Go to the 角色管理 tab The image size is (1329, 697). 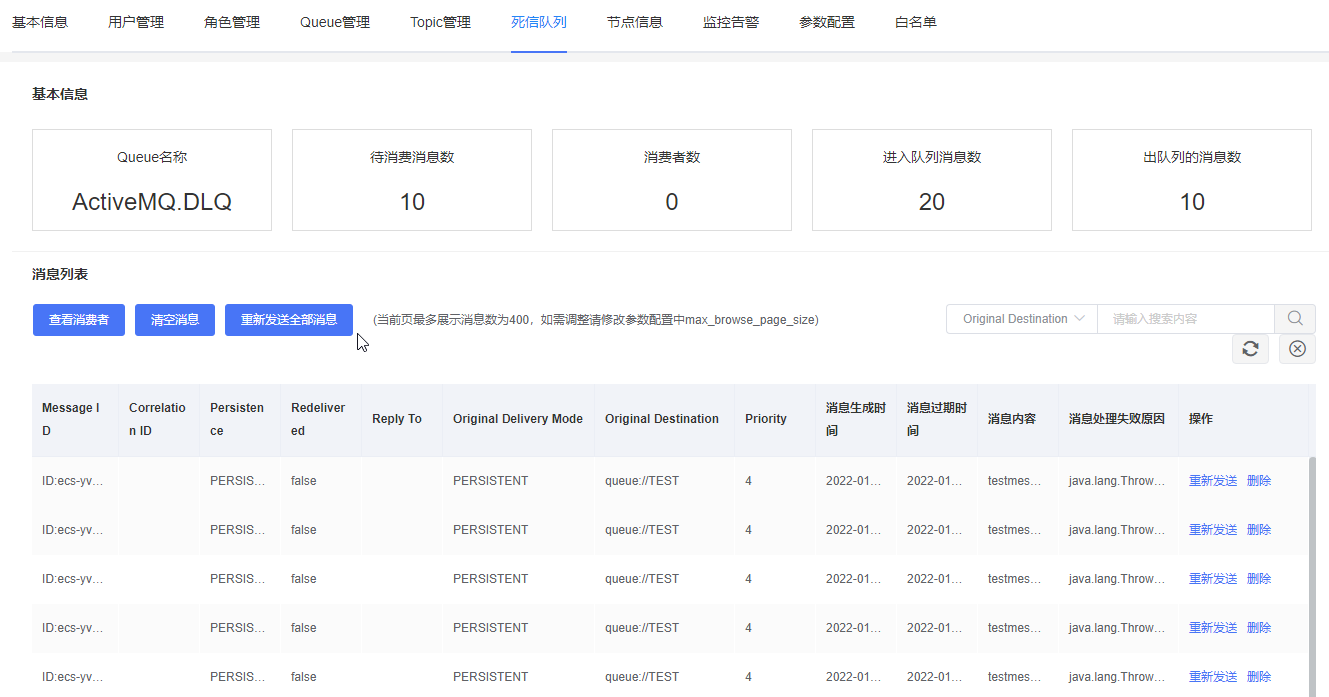(232, 22)
